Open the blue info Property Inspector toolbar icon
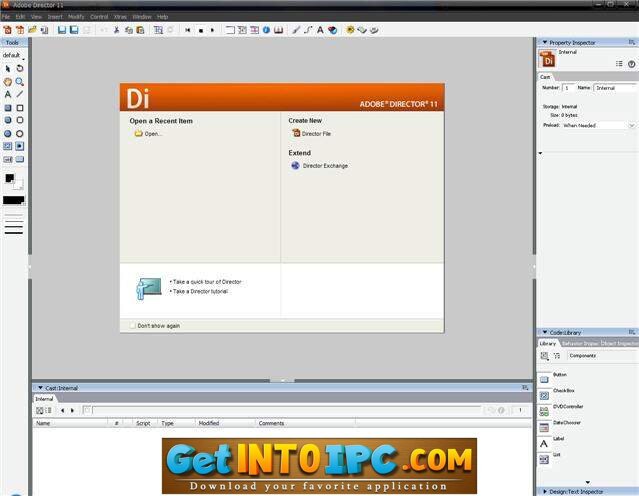The width and height of the screenshot is (639, 496). point(266,30)
